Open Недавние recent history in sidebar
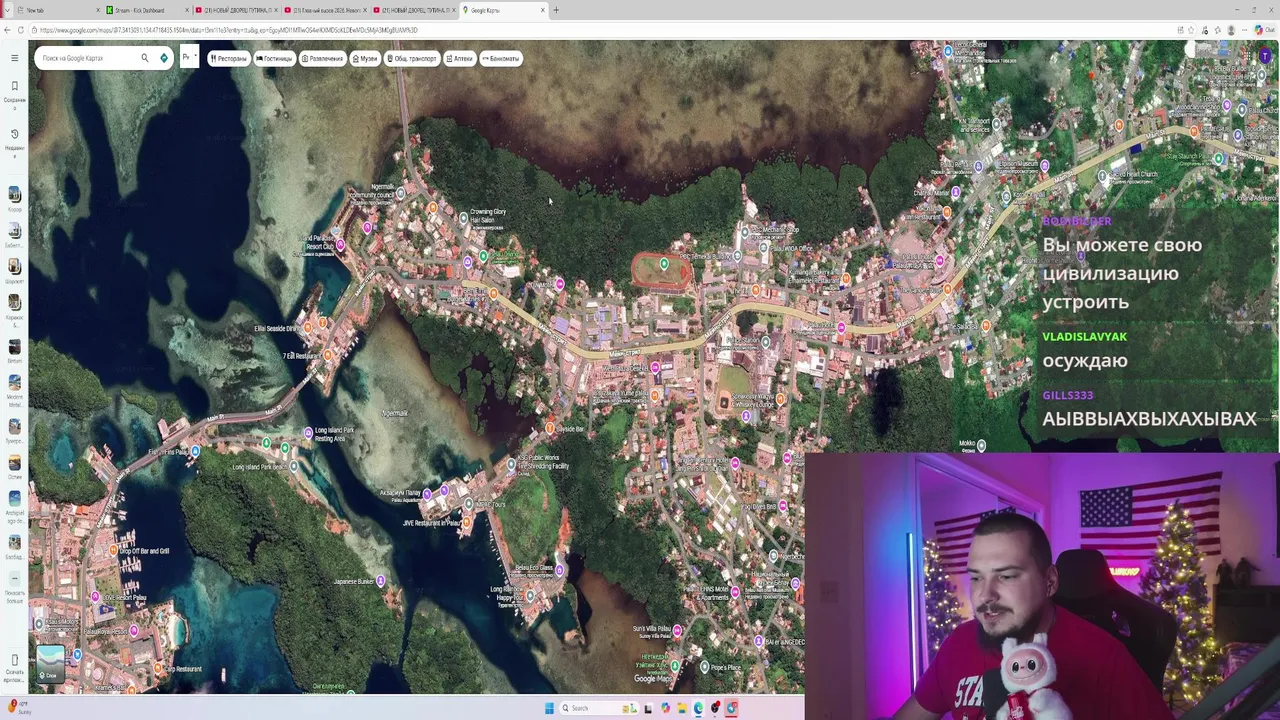The image size is (1280, 720). click(x=14, y=140)
